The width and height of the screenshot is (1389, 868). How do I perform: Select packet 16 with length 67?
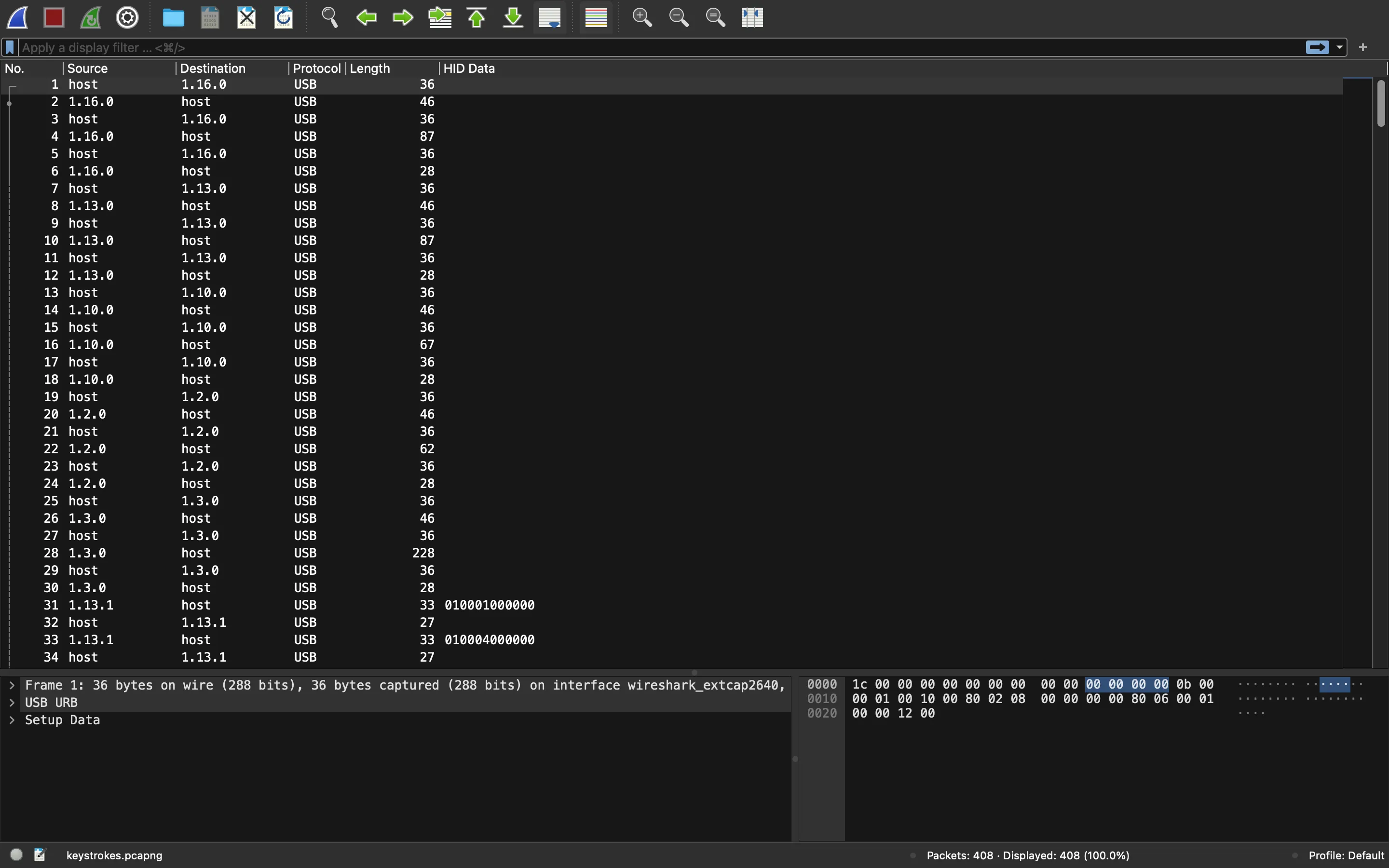(671, 345)
